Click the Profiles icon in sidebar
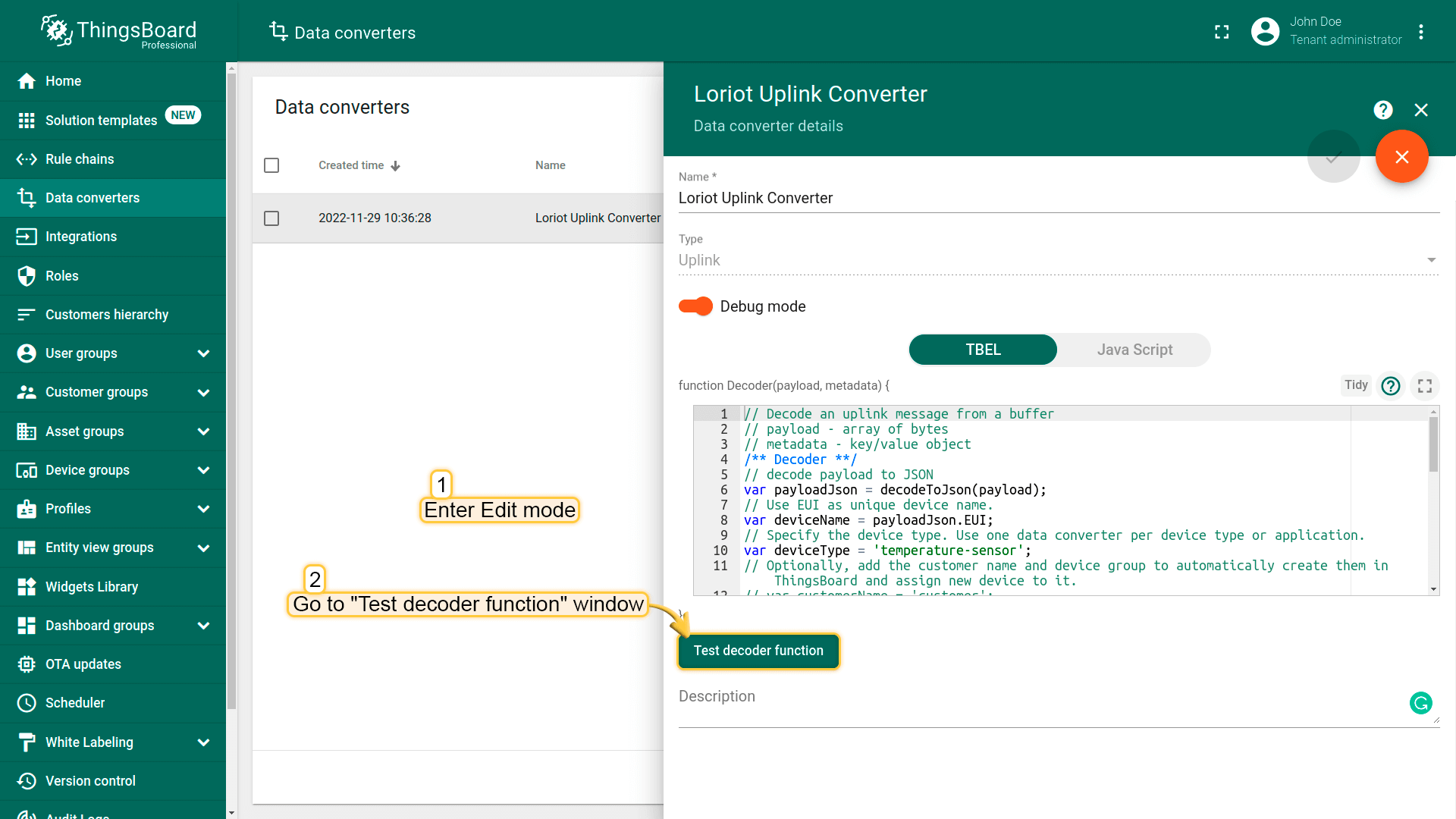The width and height of the screenshot is (1456, 819). 27,509
